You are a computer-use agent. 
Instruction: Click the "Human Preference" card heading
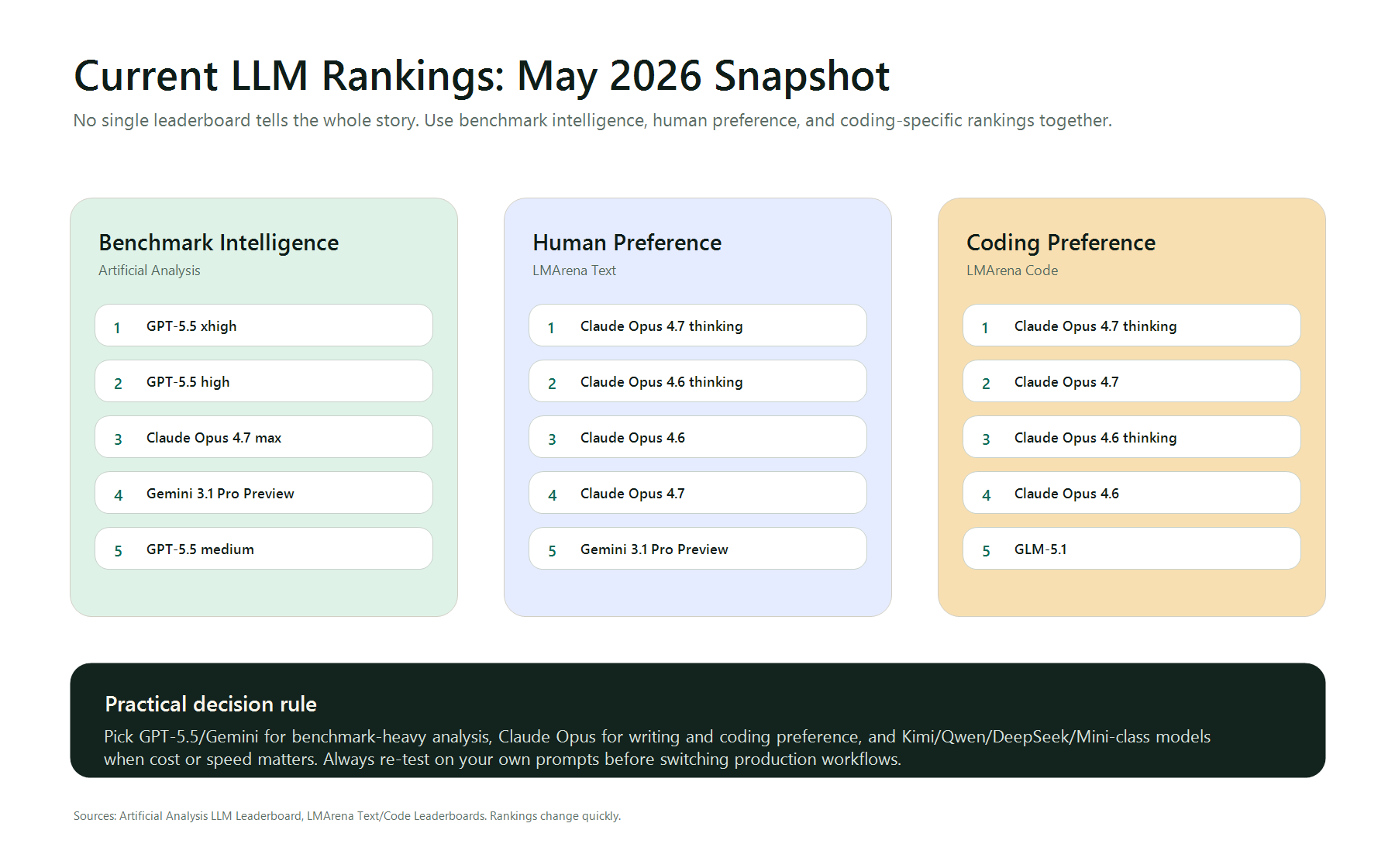point(627,243)
